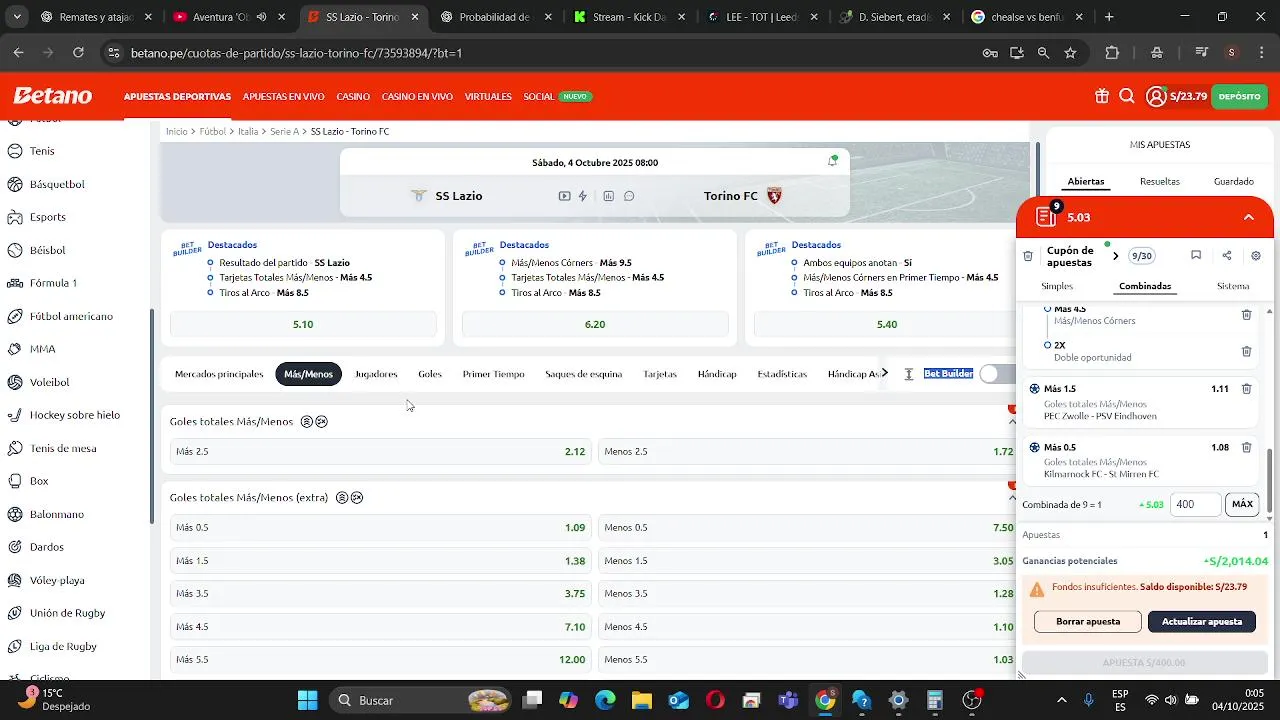Open bet slip settings gear icon

(1256, 256)
